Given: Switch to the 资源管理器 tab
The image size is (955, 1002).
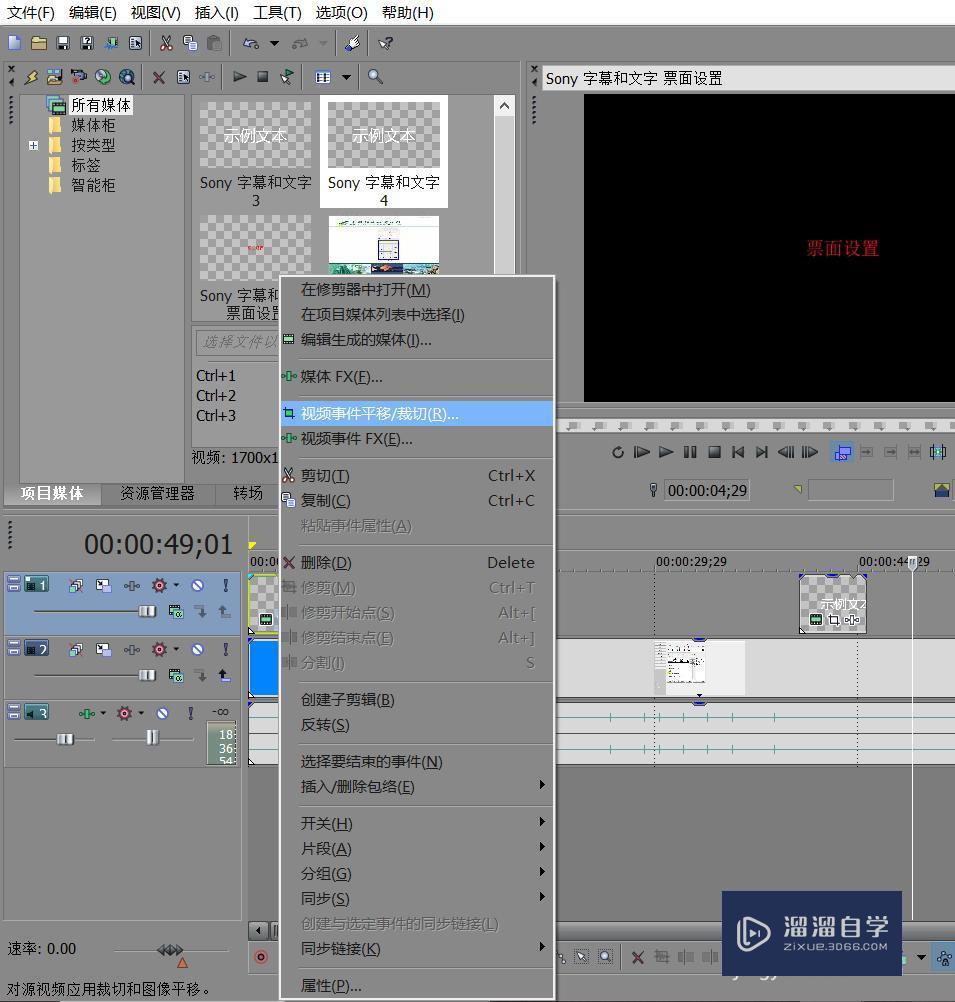Looking at the screenshot, I should tap(157, 493).
